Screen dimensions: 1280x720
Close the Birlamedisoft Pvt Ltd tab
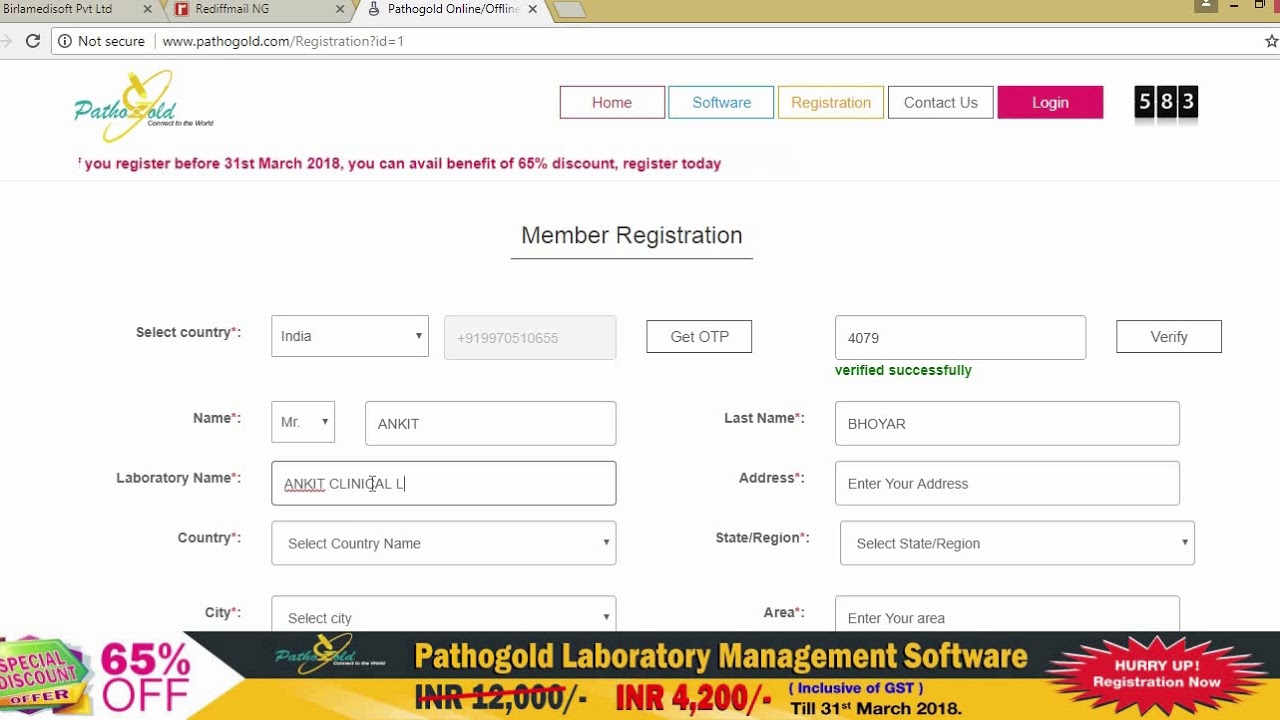(148, 9)
